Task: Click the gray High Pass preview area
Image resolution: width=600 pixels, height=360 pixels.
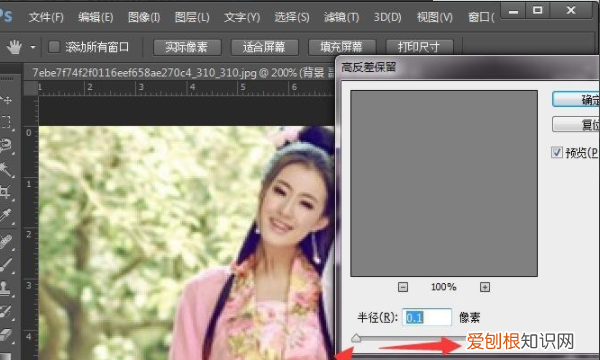Action: pyautogui.click(x=444, y=183)
